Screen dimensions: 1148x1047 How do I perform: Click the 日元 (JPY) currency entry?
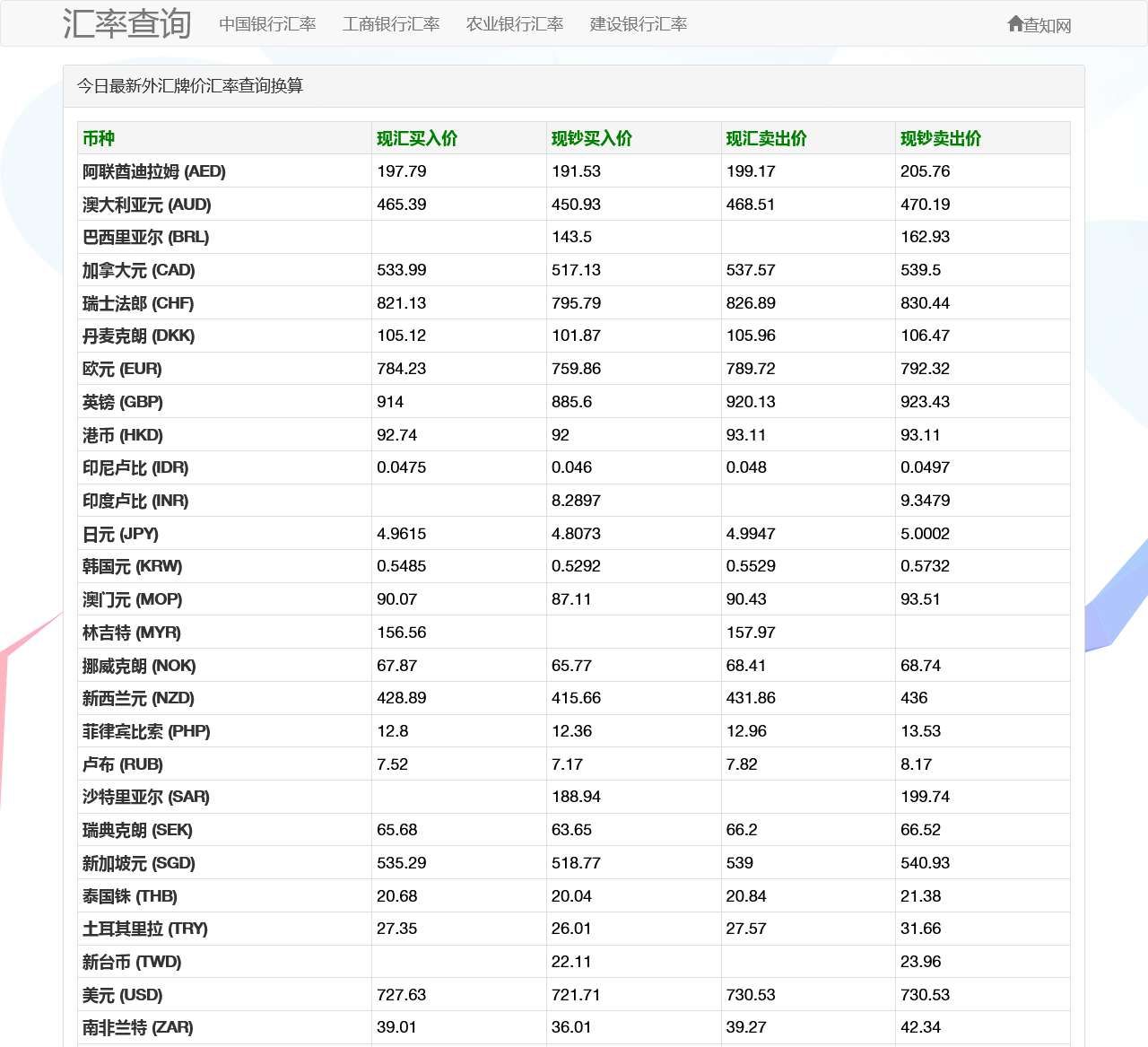(118, 533)
